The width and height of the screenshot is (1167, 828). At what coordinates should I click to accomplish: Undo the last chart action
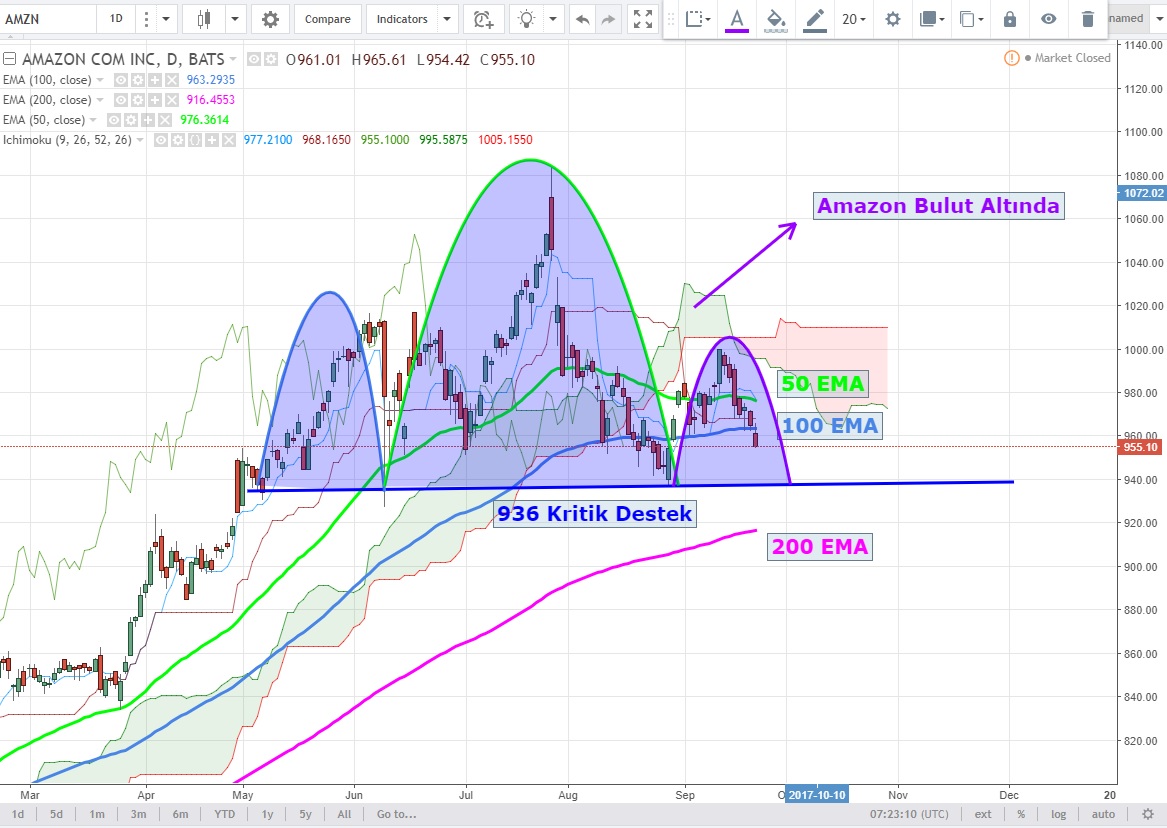pyautogui.click(x=582, y=19)
